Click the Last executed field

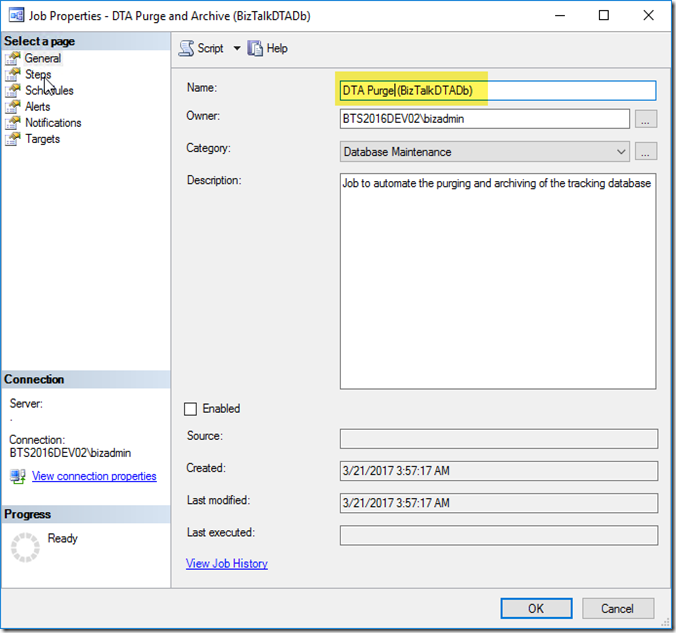tap(499, 535)
